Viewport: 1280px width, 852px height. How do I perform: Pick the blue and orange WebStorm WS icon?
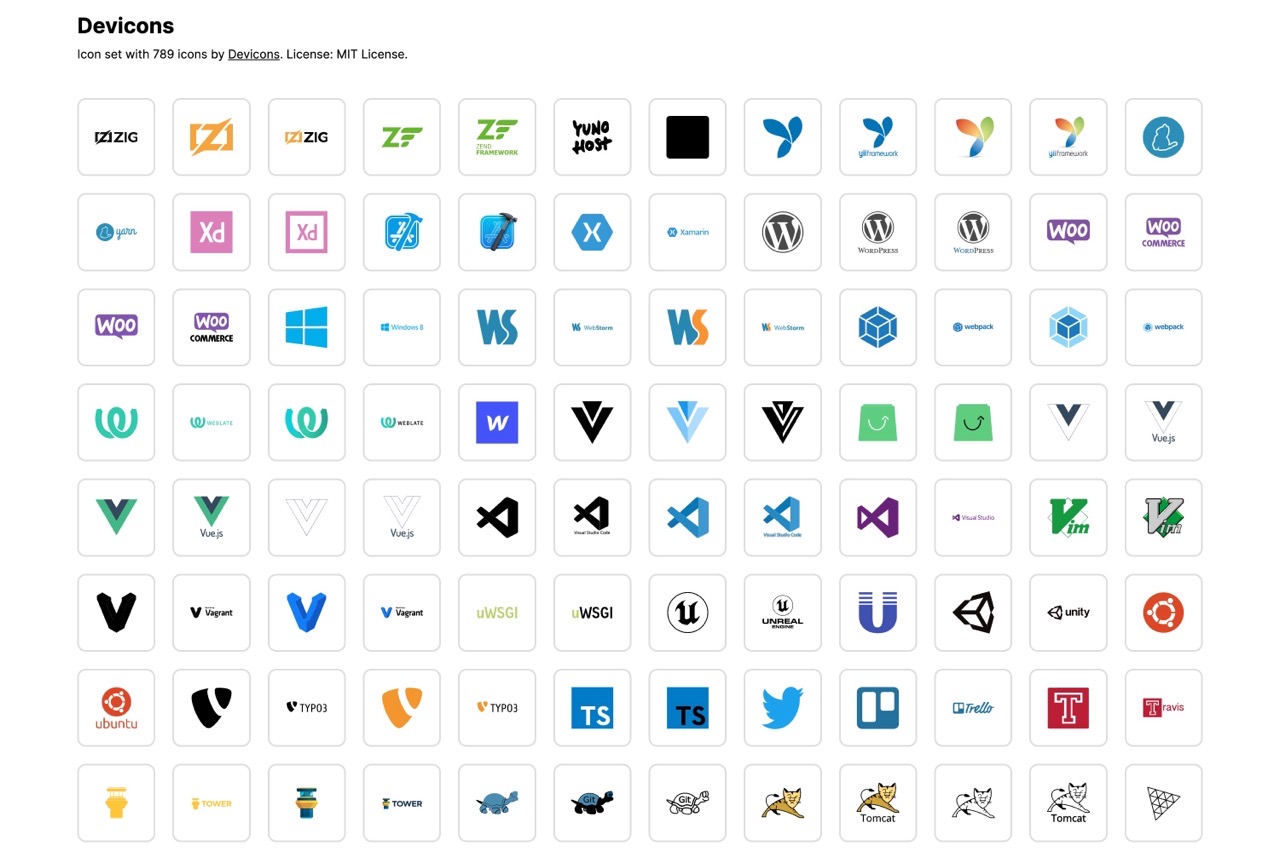coord(688,327)
